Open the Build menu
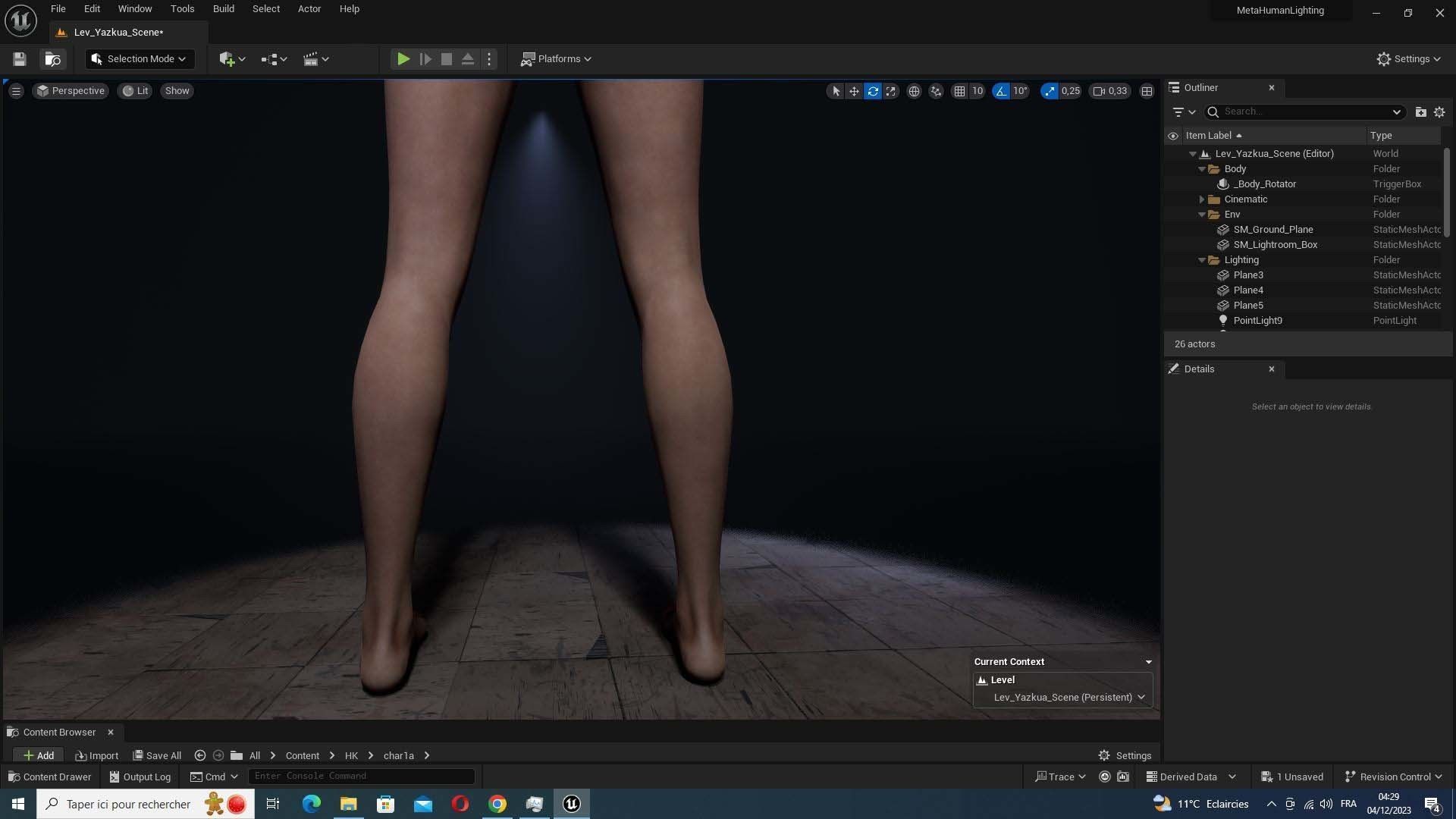Image resolution: width=1456 pixels, height=819 pixels. tap(223, 9)
